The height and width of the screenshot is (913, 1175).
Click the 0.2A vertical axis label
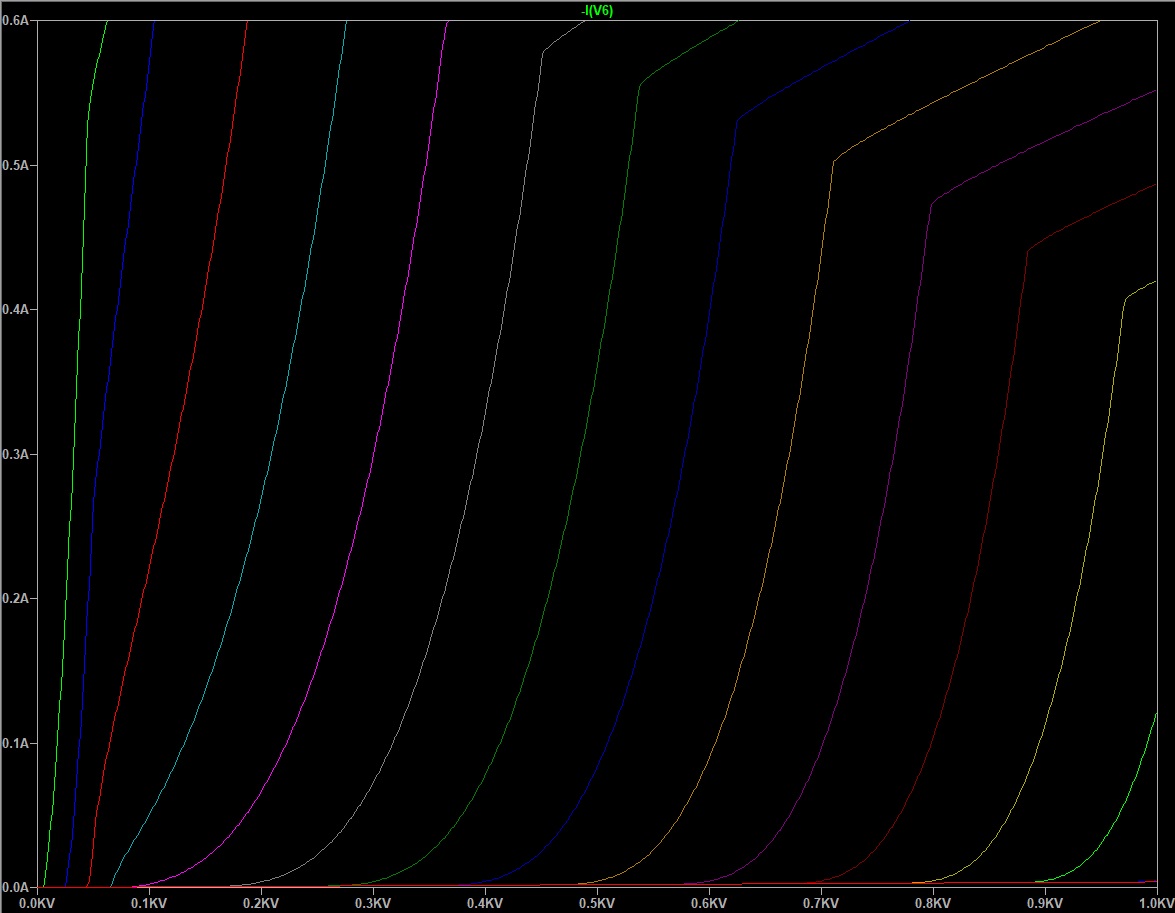point(16,598)
